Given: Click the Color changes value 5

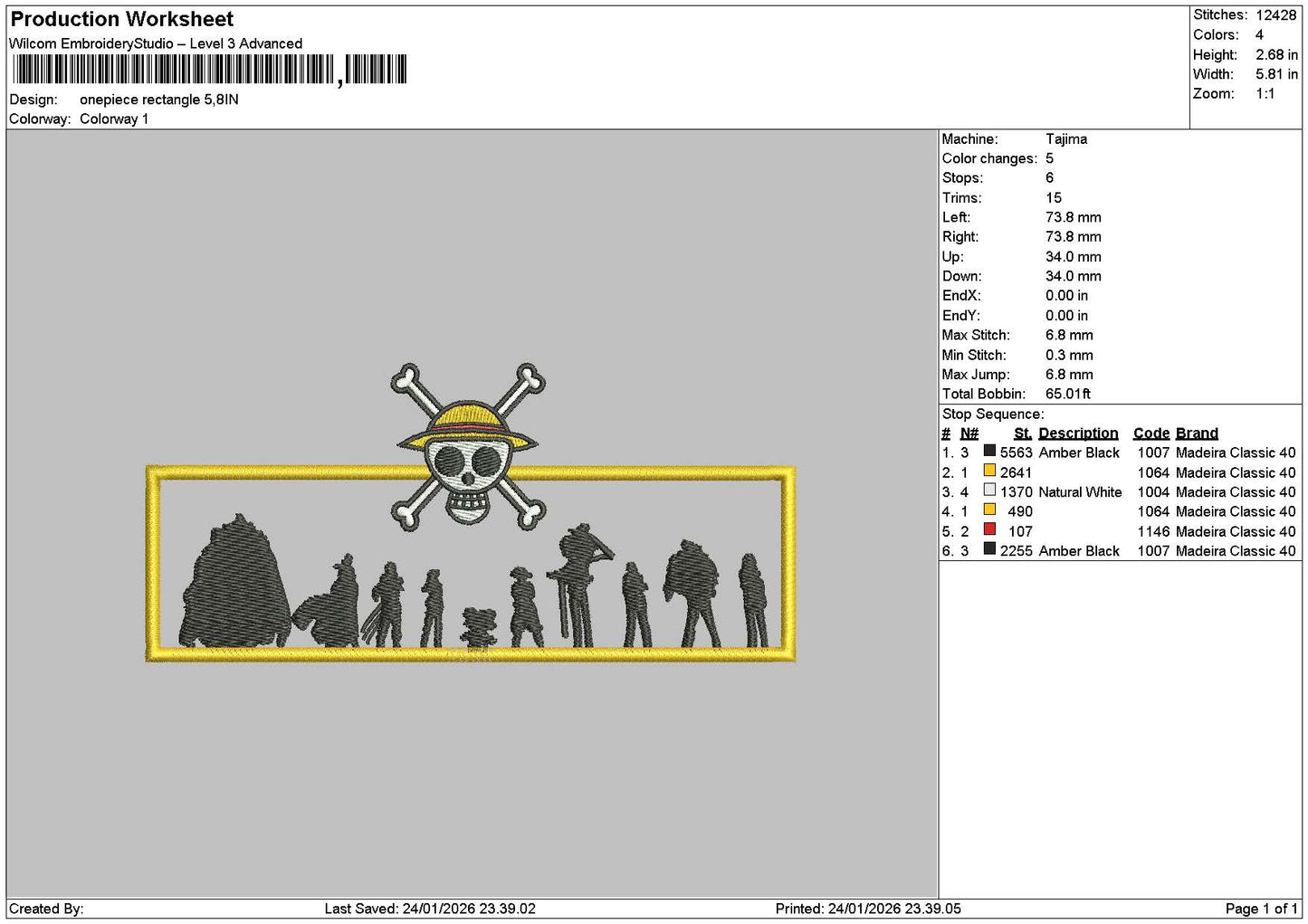Looking at the screenshot, I should tap(1049, 159).
